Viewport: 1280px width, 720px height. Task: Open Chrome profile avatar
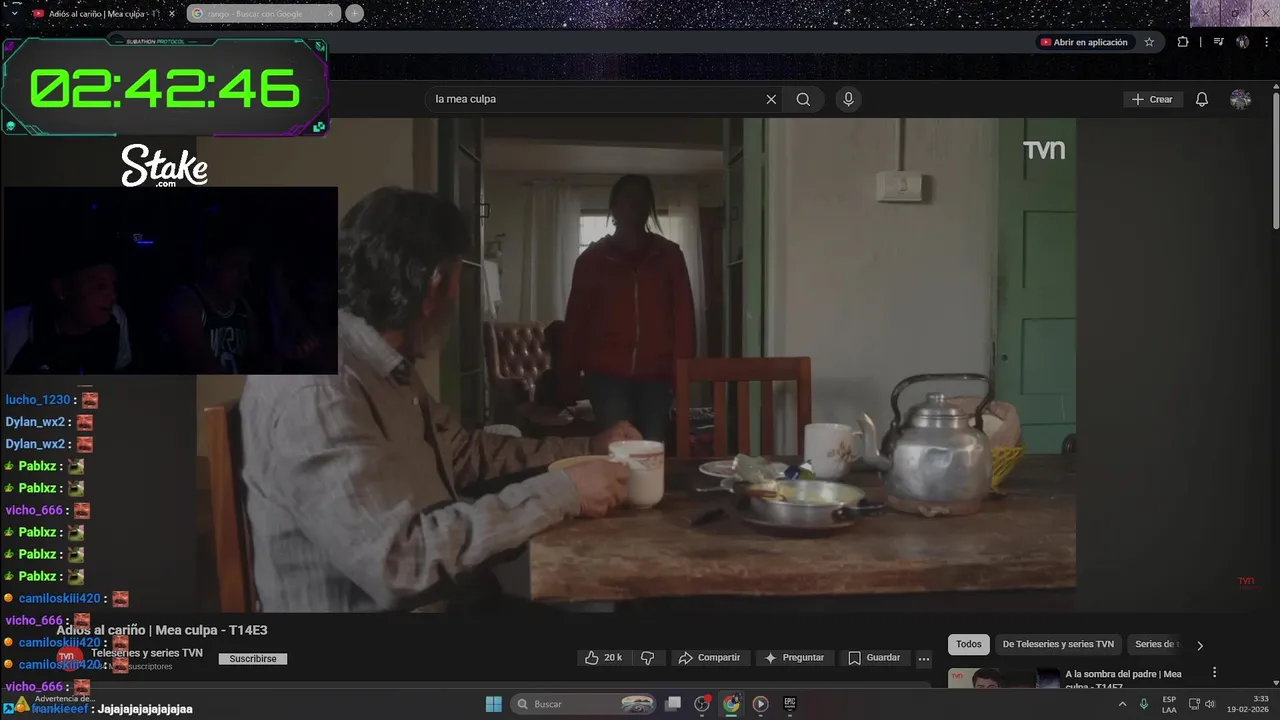[1243, 42]
